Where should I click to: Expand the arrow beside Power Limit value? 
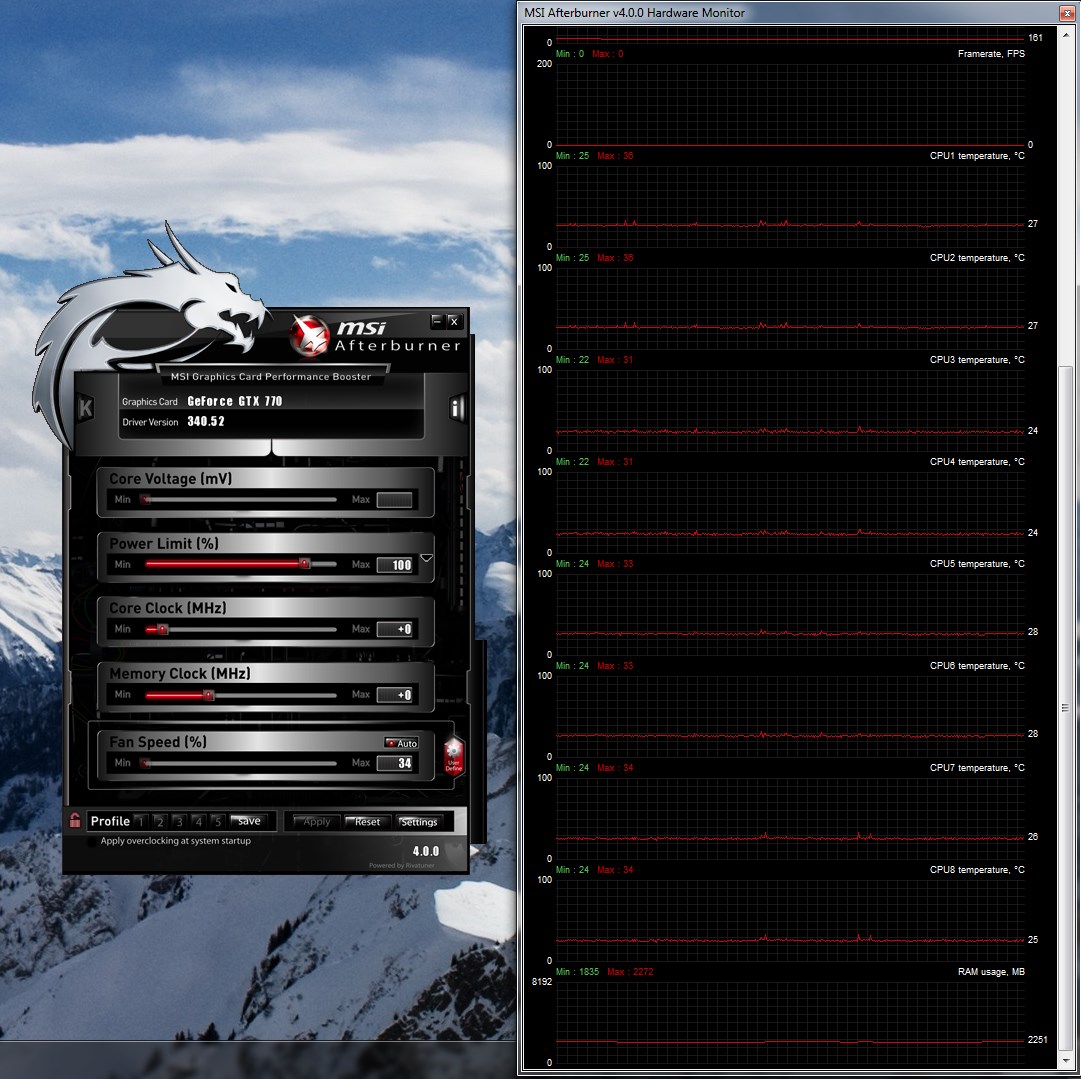tap(426, 558)
